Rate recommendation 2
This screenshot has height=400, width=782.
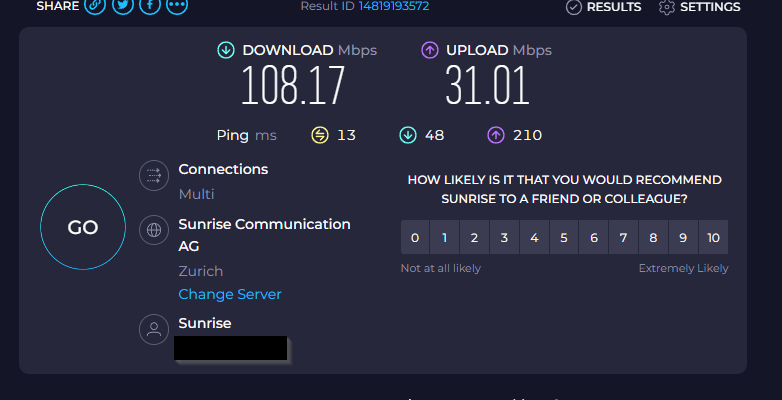(x=474, y=237)
